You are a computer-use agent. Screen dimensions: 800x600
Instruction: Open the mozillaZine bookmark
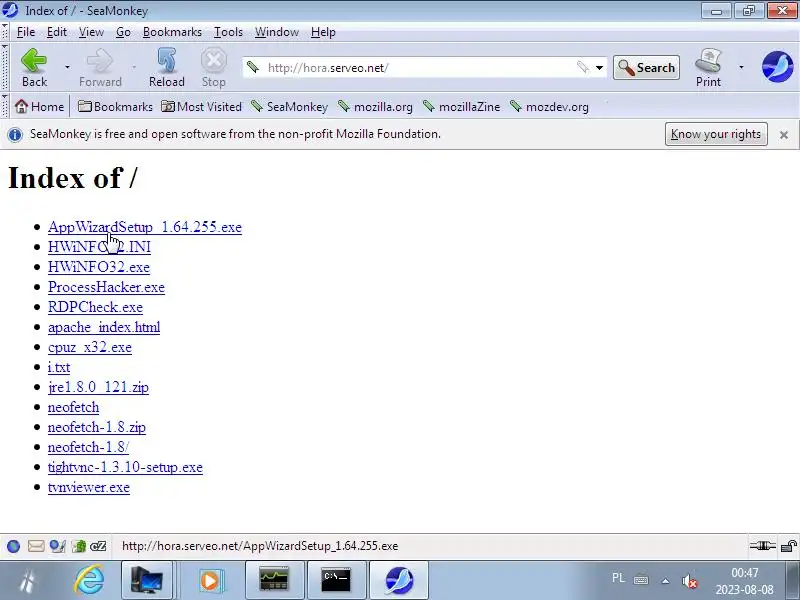pyautogui.click(x=462, y=107)
